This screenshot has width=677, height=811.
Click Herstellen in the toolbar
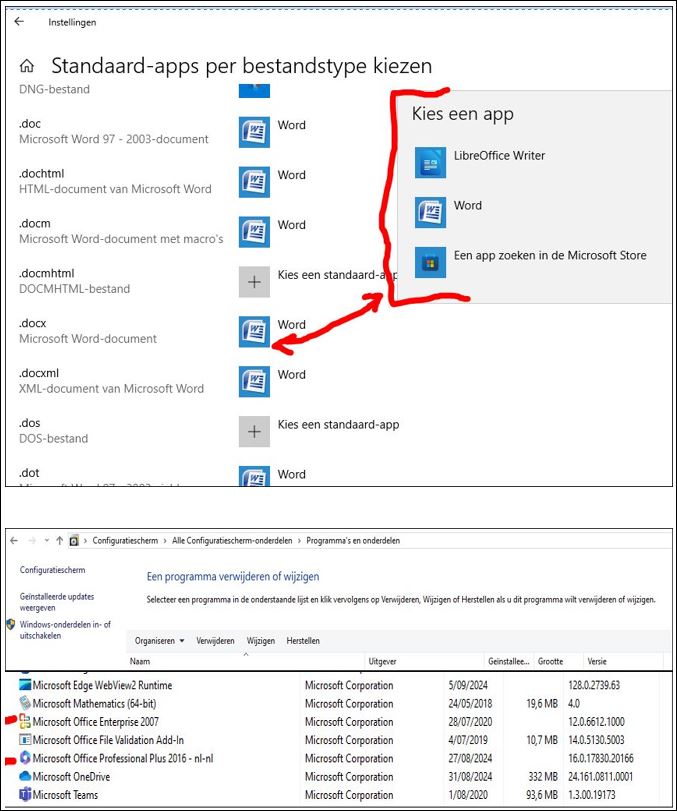click(x=303, y=641)
